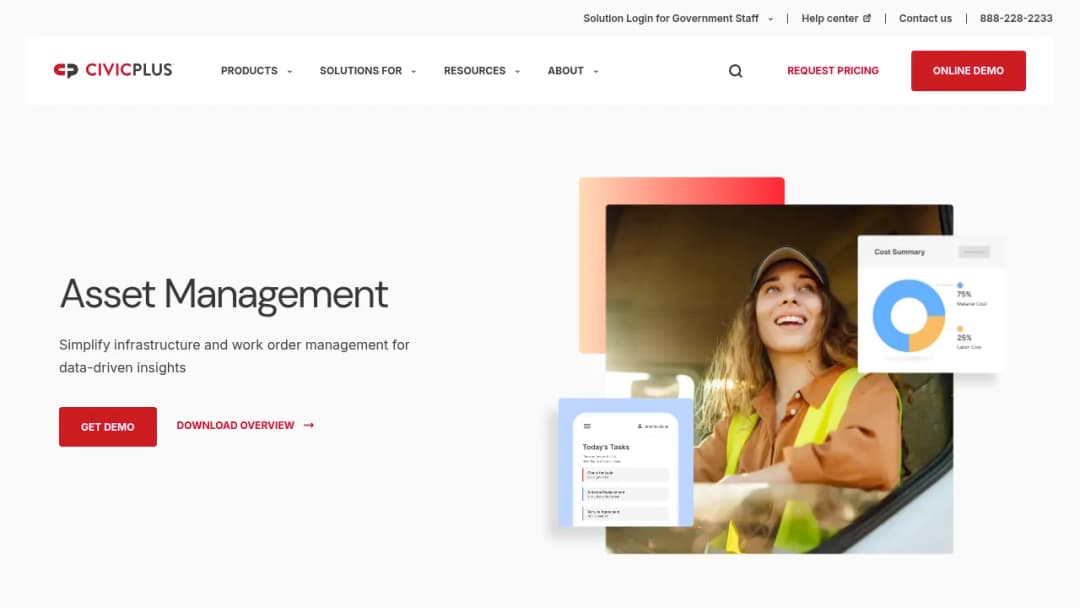Click the Asset Management heading
The width and height of the screenshot is (1080, 608).
[x=224, y=295]
